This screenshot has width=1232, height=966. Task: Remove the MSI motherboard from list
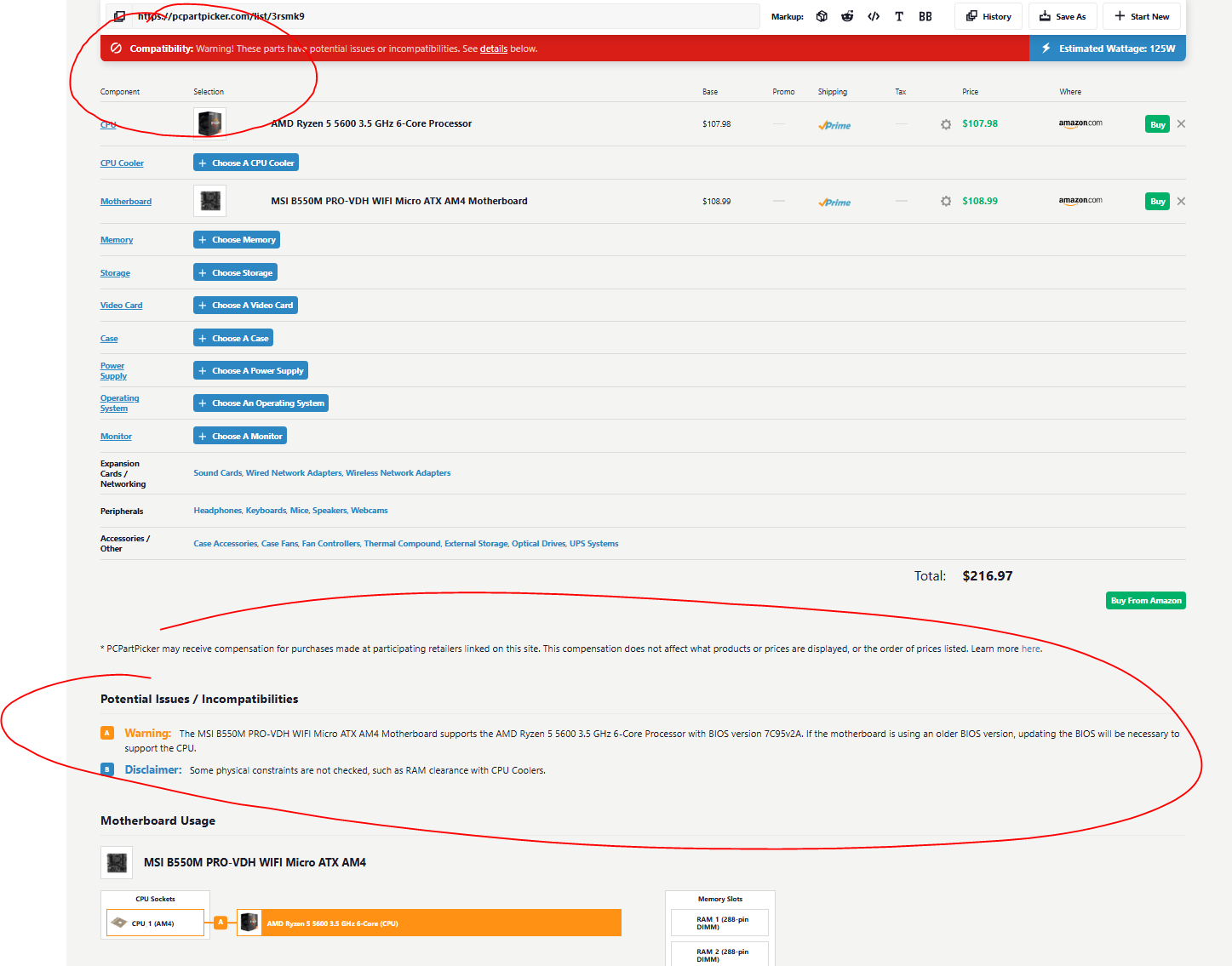pyautogui.click(x=1181, y=201)
